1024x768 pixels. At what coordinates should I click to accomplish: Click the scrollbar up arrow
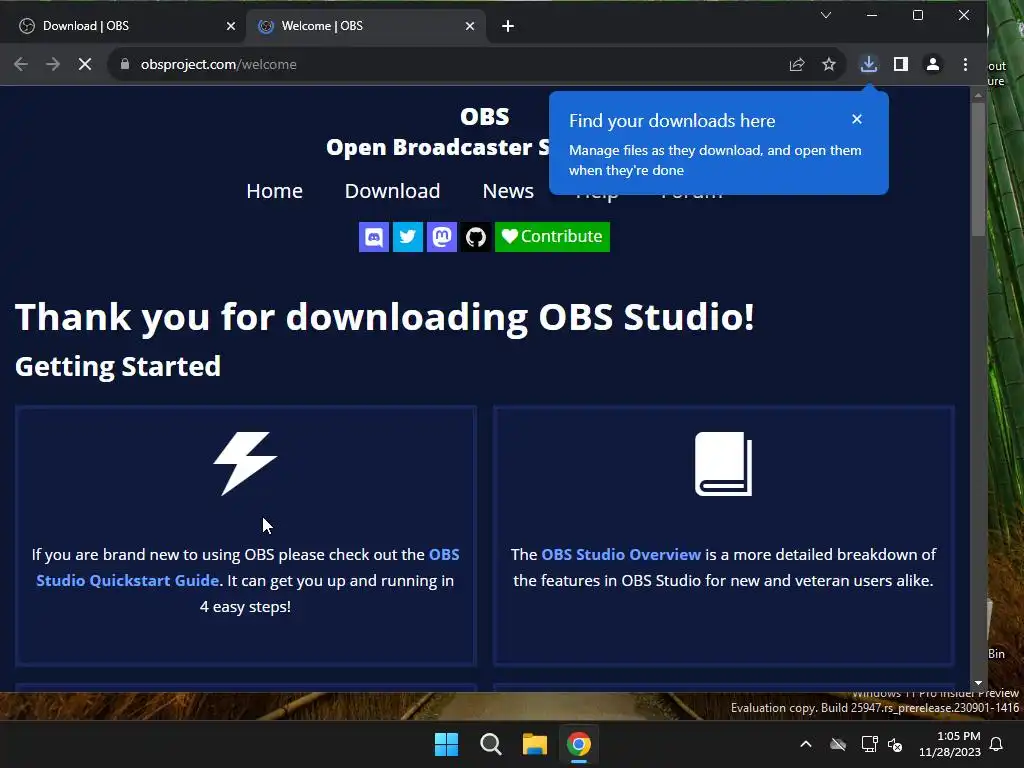[978, 95]
